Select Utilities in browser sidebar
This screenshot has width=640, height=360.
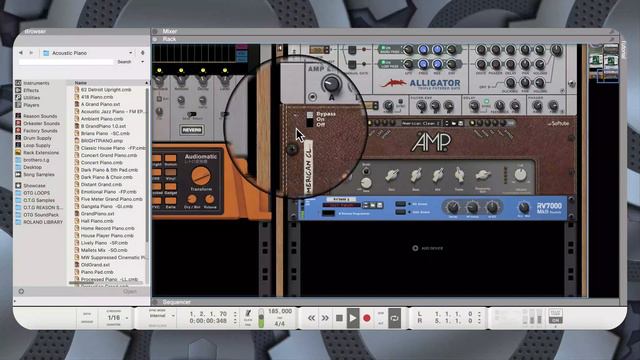click(28, 98)
